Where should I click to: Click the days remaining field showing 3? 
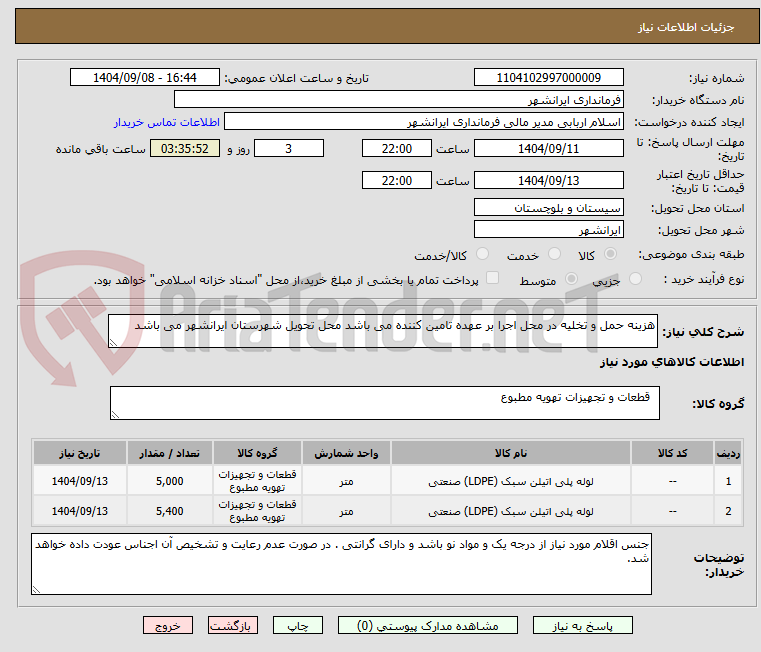point(289,149)
